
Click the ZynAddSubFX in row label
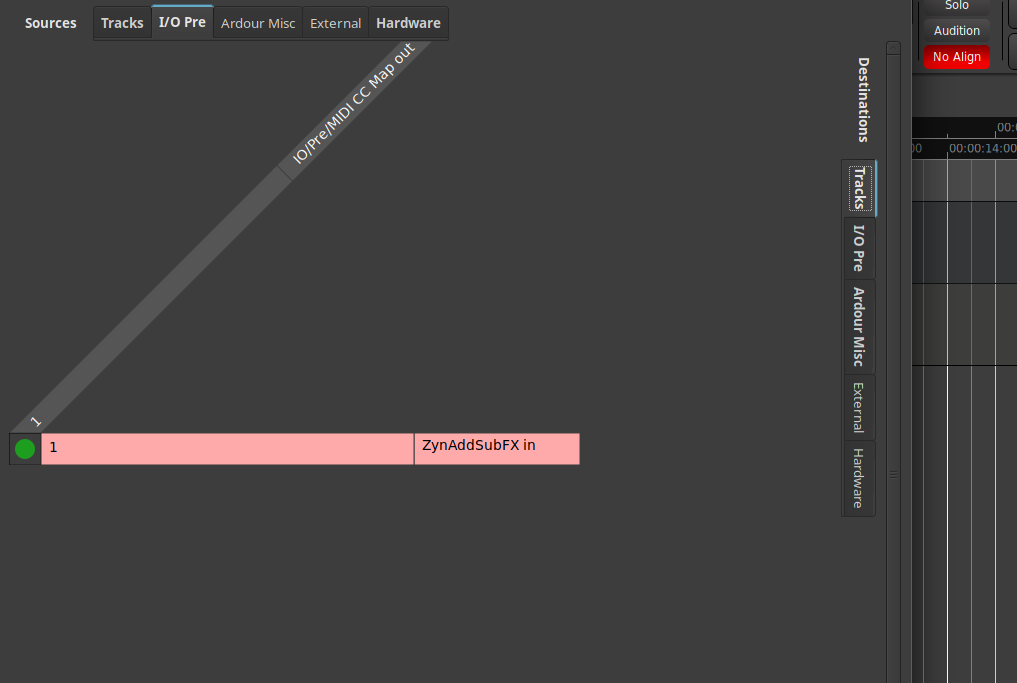(x=496, y=449)
